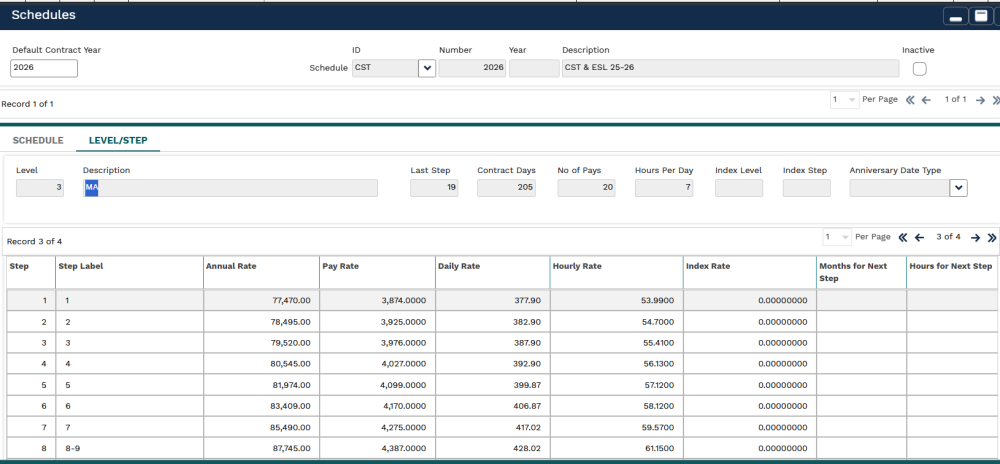Screen dimensions: 1000x464
Task: Go to next schedule record in '1 of 1' pager
Action: tap(980, 100)
